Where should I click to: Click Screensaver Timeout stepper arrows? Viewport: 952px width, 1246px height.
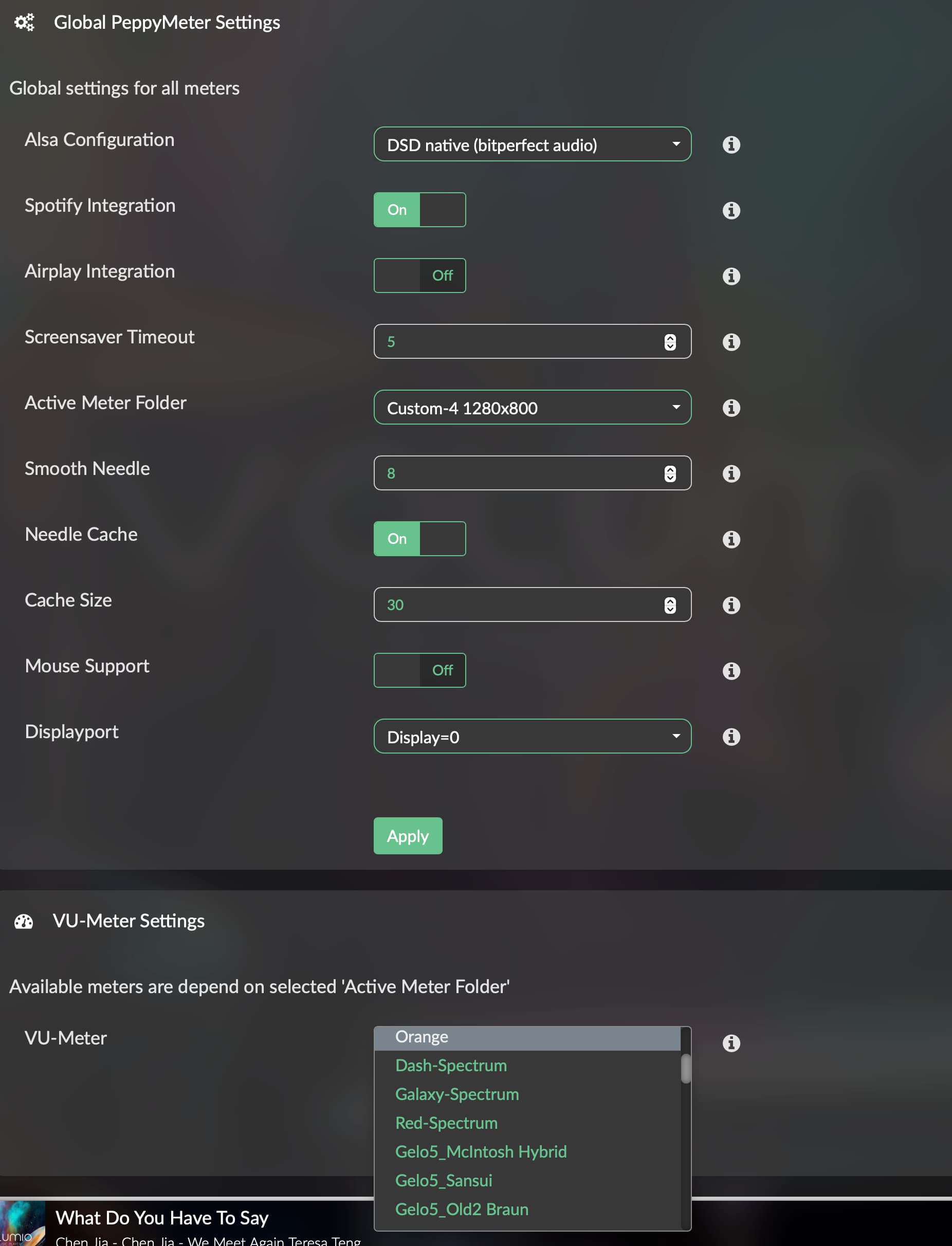coord(670,342)
